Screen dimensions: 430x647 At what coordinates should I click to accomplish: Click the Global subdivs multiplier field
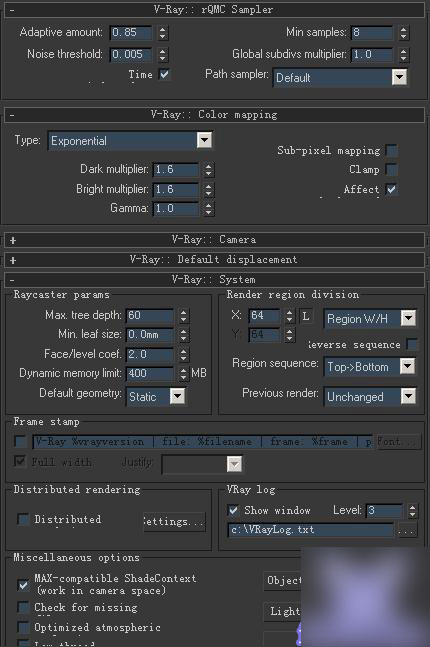[x=372, y=54]
